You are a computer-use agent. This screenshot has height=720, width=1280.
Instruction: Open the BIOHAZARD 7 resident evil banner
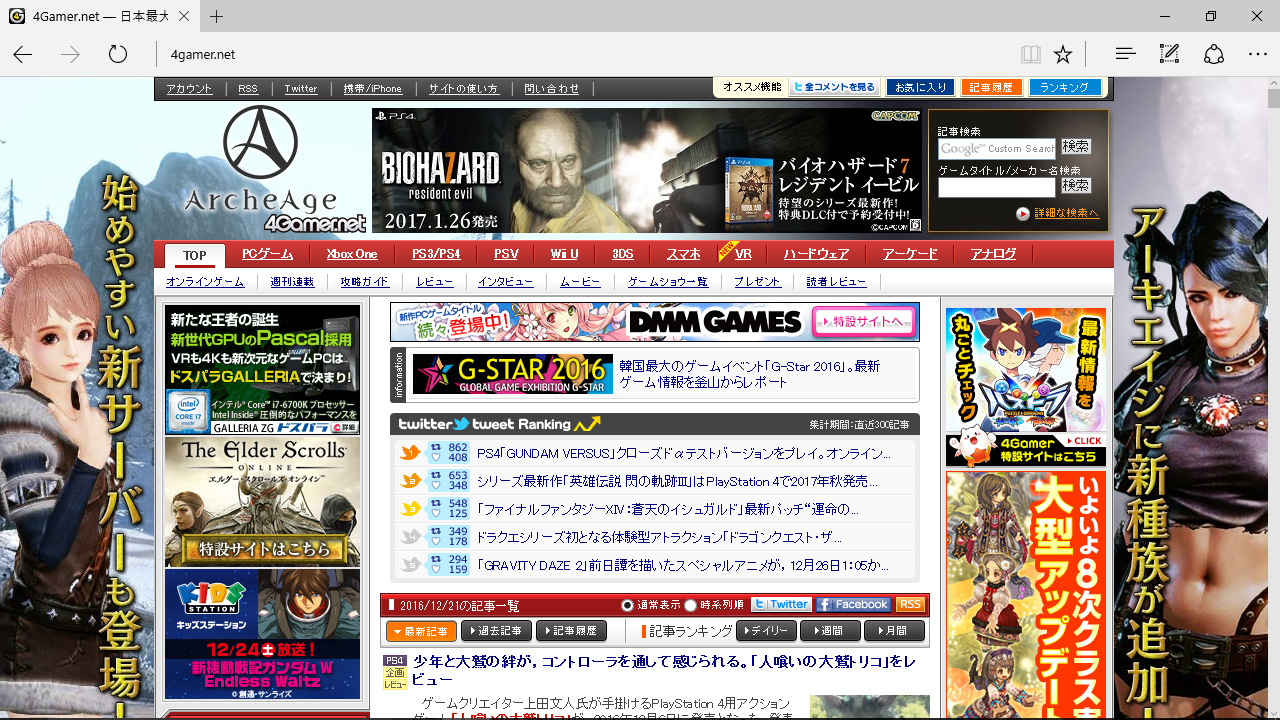(x=647, y=170)
